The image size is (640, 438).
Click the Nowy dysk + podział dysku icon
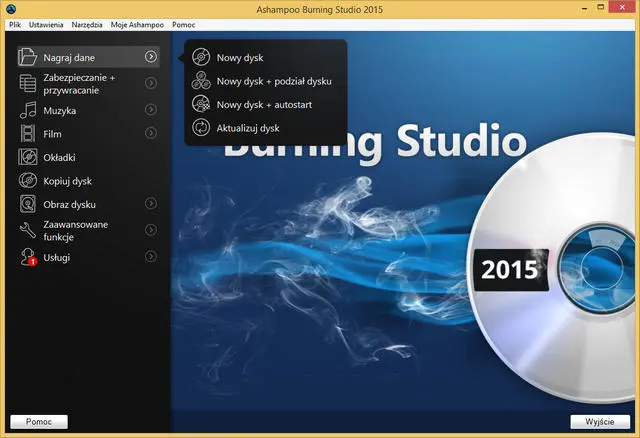click(x=201, y=80)
